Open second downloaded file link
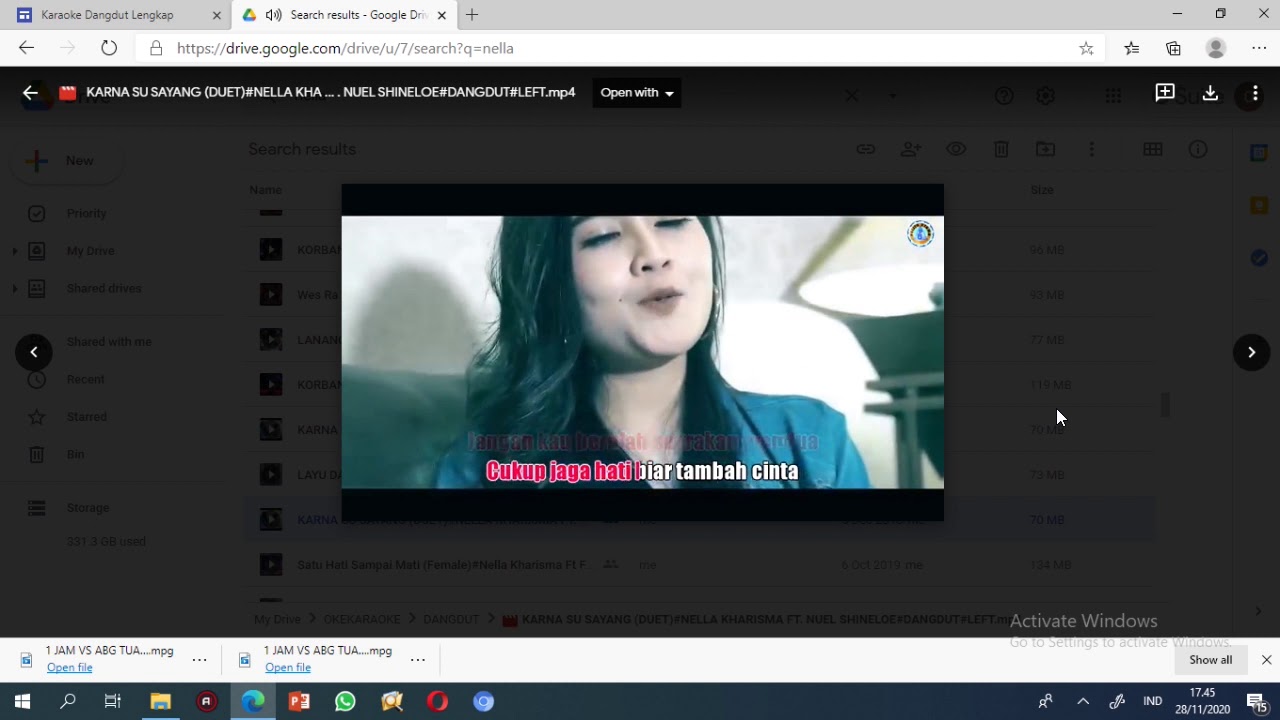This screenshot has width=1280, height=720. (288, 667)
